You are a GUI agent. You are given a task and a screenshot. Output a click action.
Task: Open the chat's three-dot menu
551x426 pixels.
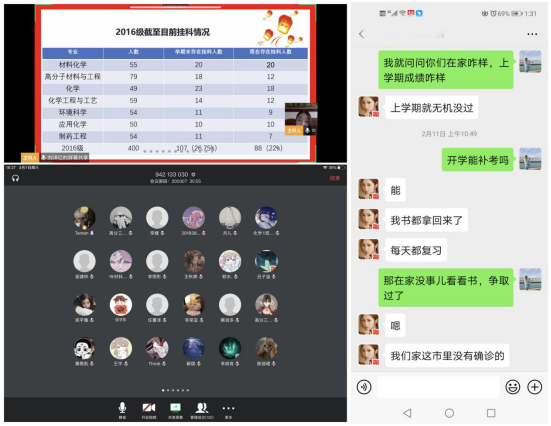click(x=532, y=34)
